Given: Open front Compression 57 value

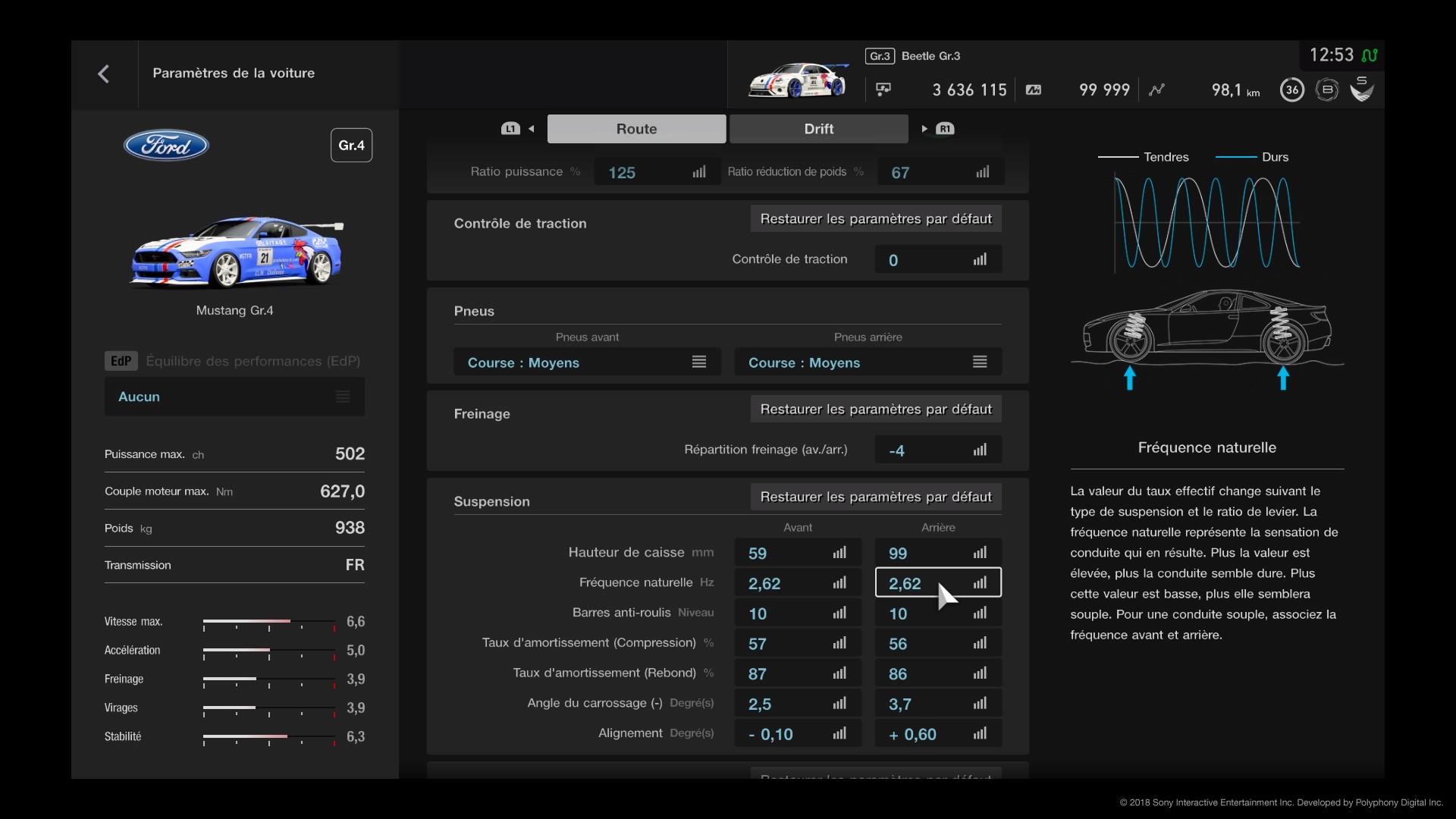Looking at the screenshot, I should [x=798, y=643].
